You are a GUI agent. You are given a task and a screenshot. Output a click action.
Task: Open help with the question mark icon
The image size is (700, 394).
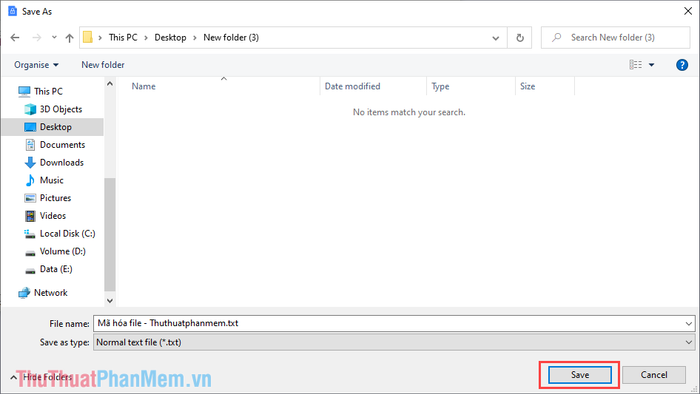682,65
